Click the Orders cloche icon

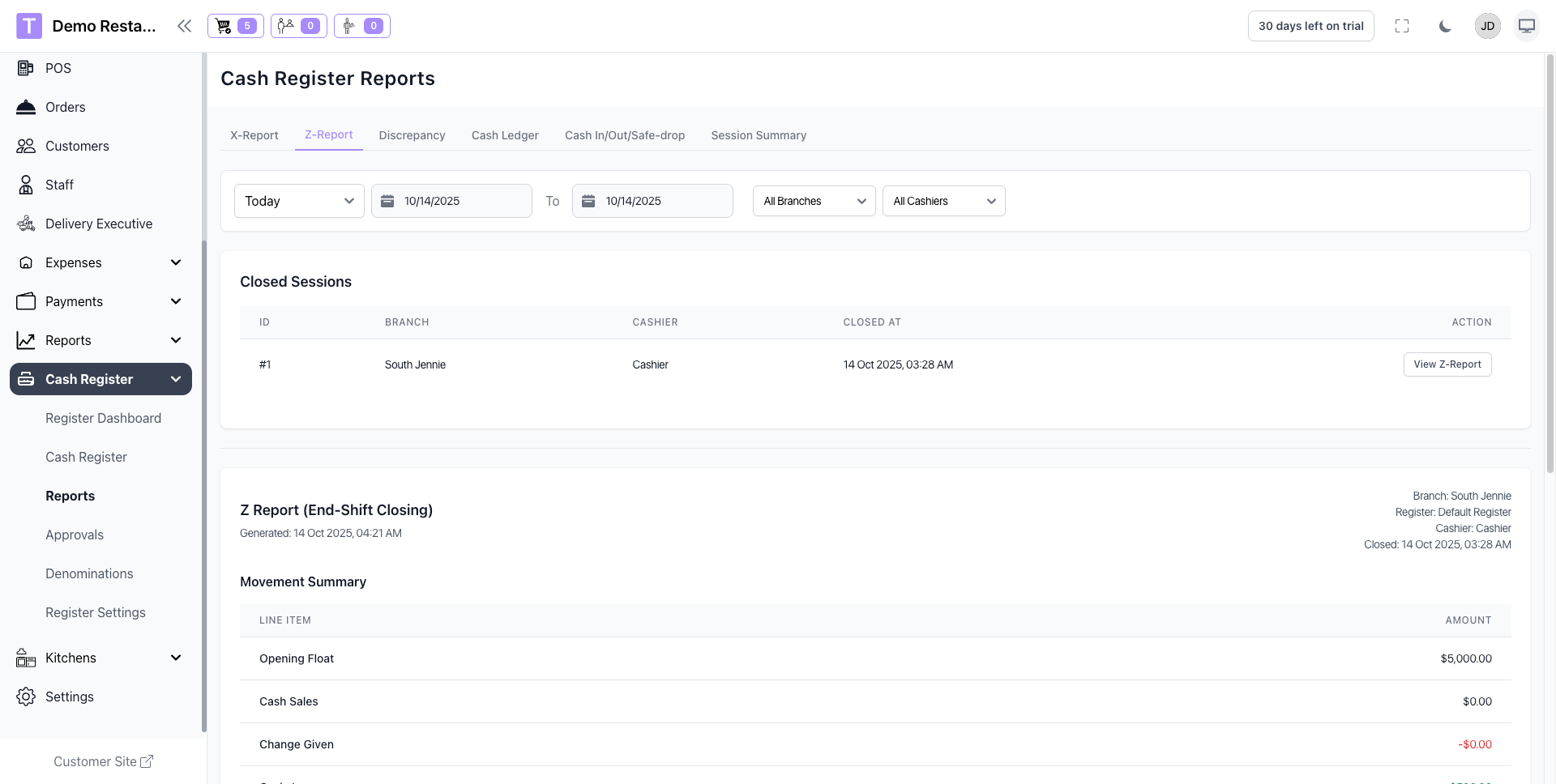(x=26, y=107)
